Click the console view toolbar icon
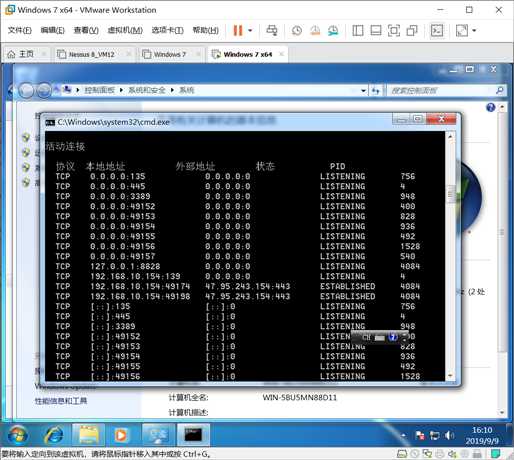The height and width of the screenshot is (460, 514). 437,31
